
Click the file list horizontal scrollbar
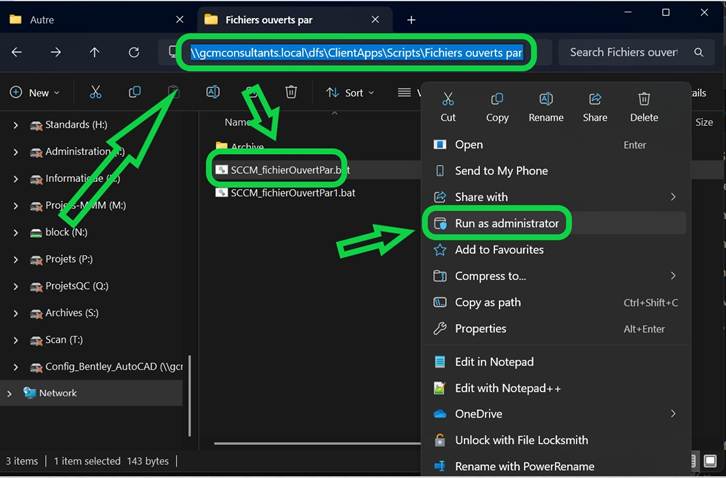tap(317, 443)
